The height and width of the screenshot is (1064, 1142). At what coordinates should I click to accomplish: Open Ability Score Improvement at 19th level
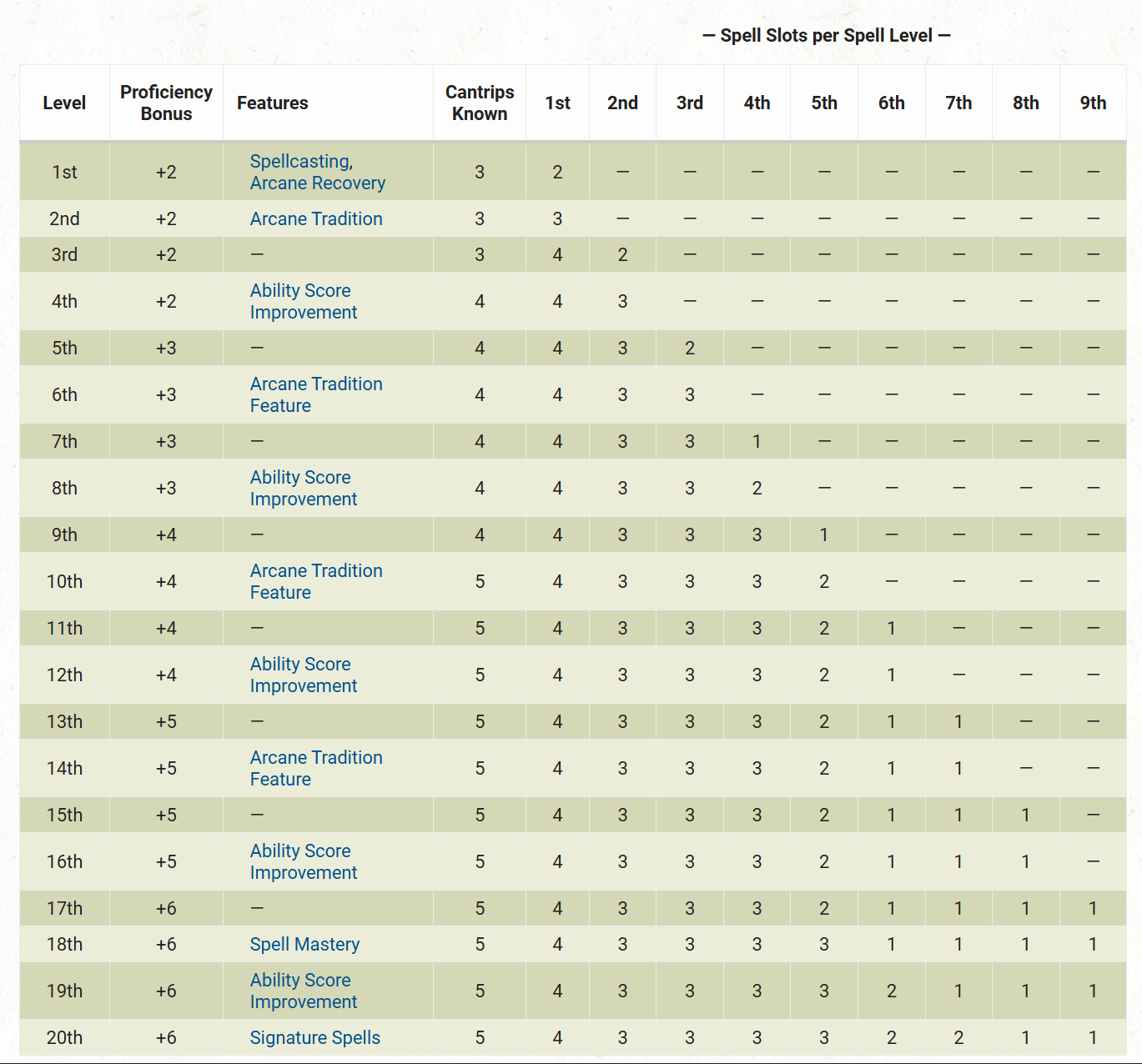(x=303, y=991)
